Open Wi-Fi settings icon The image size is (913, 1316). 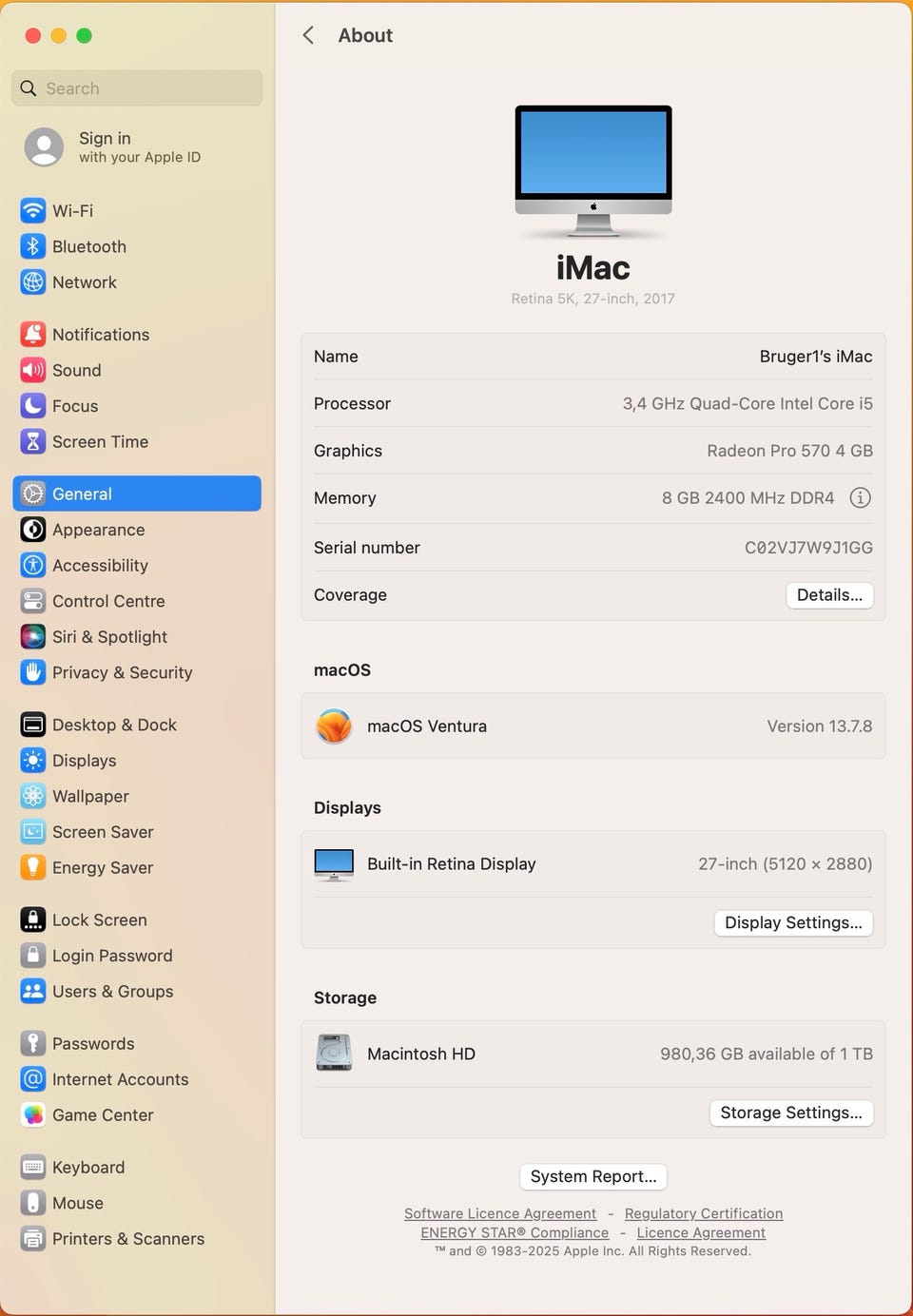33,210
